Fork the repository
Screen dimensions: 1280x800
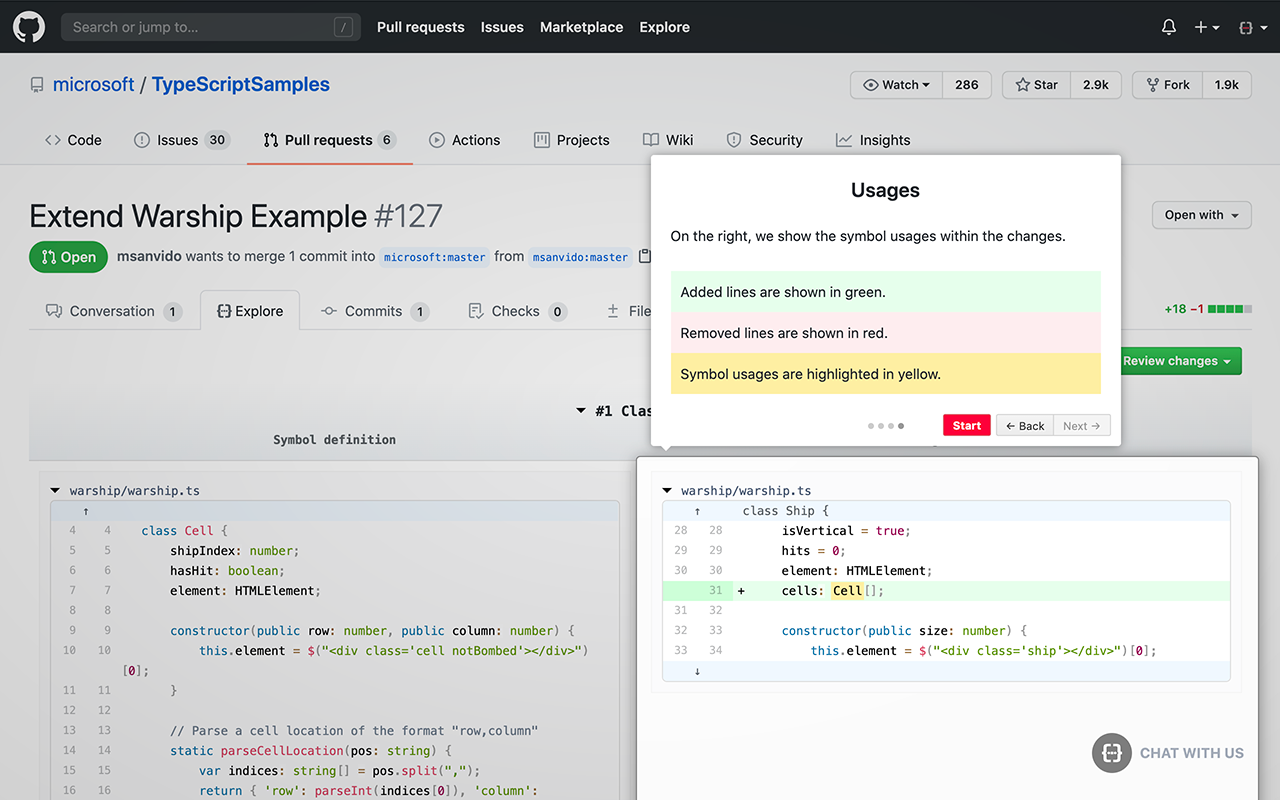click(x=1167, y=85)
